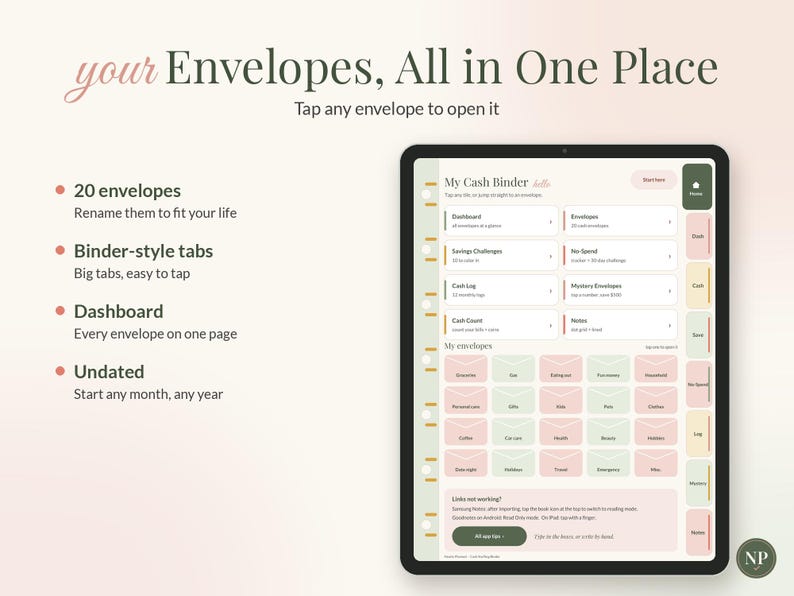
Task: Expand the Cash Log tile chevron
Action: click(550, 291)
